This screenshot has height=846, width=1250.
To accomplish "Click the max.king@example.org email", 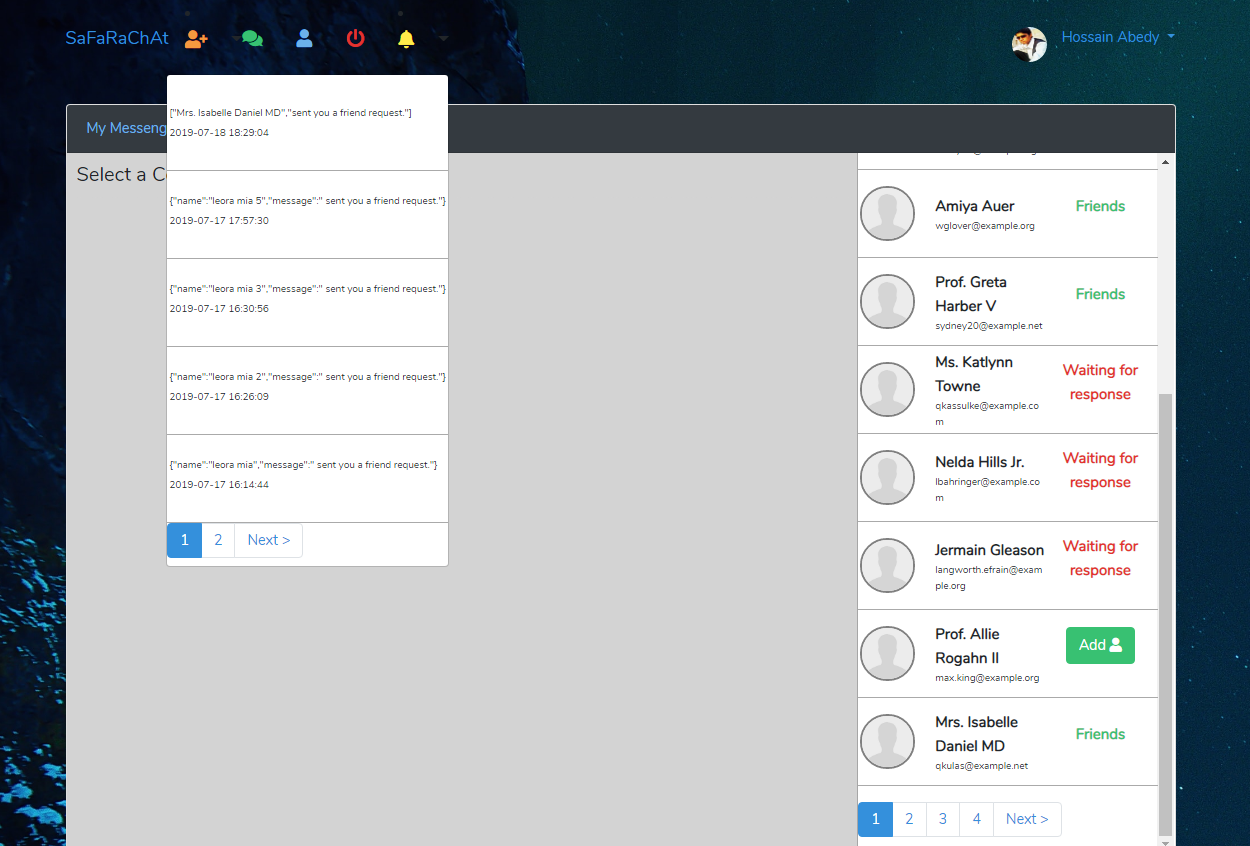I will tap(987, 678).
